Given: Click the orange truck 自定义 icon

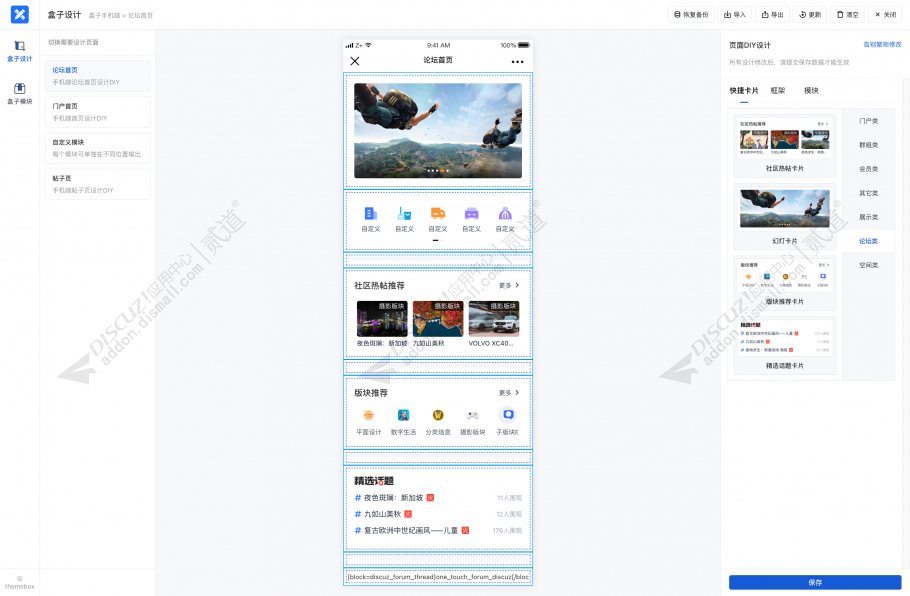Looking at the screenshot, I should 438,214.
